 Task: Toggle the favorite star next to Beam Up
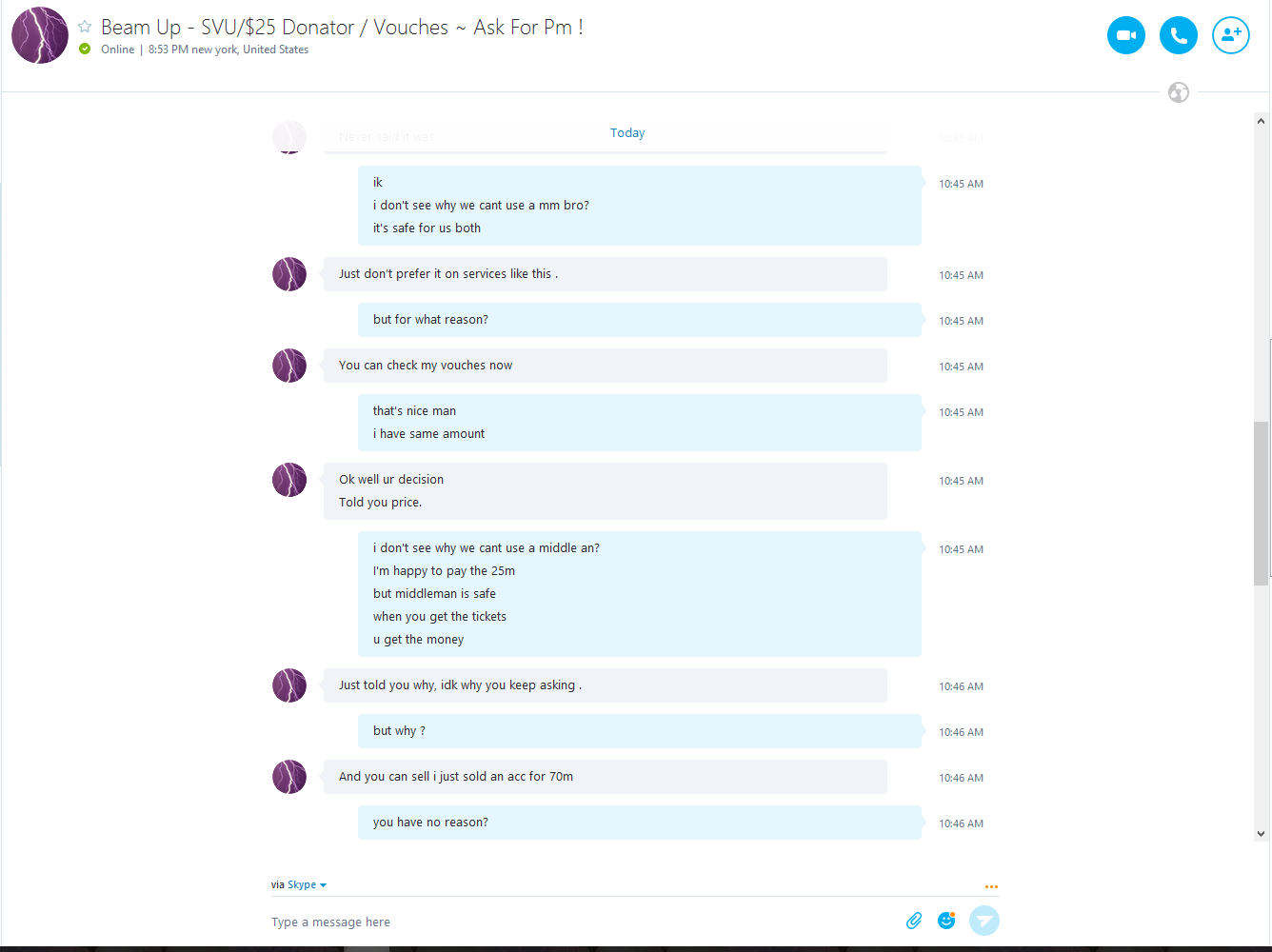click(85, 27)
